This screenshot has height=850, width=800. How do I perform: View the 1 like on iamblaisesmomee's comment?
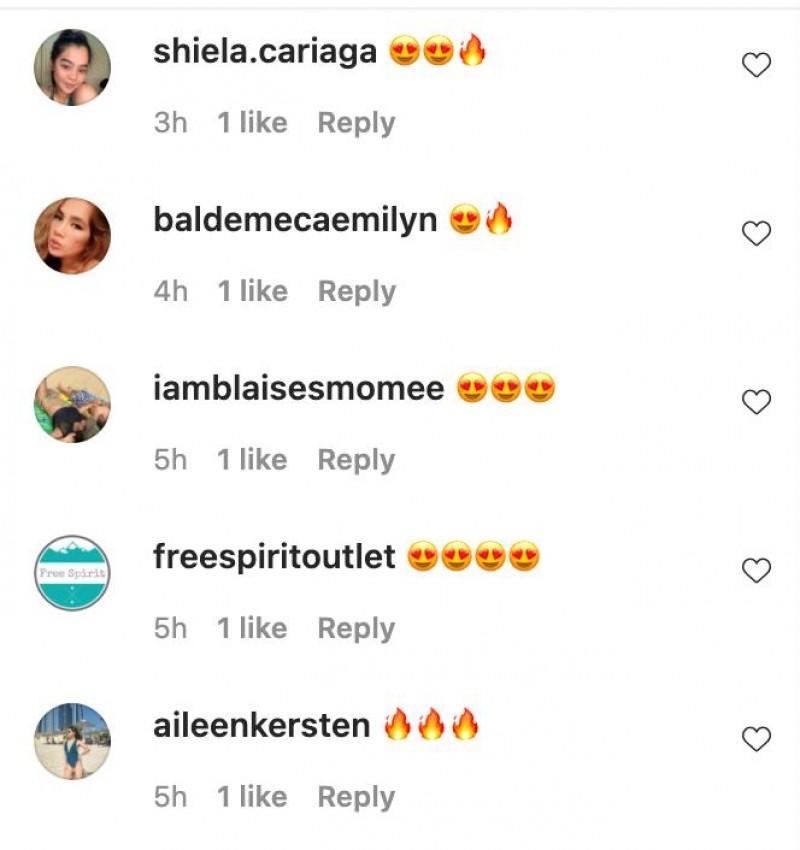click(253, 460)
